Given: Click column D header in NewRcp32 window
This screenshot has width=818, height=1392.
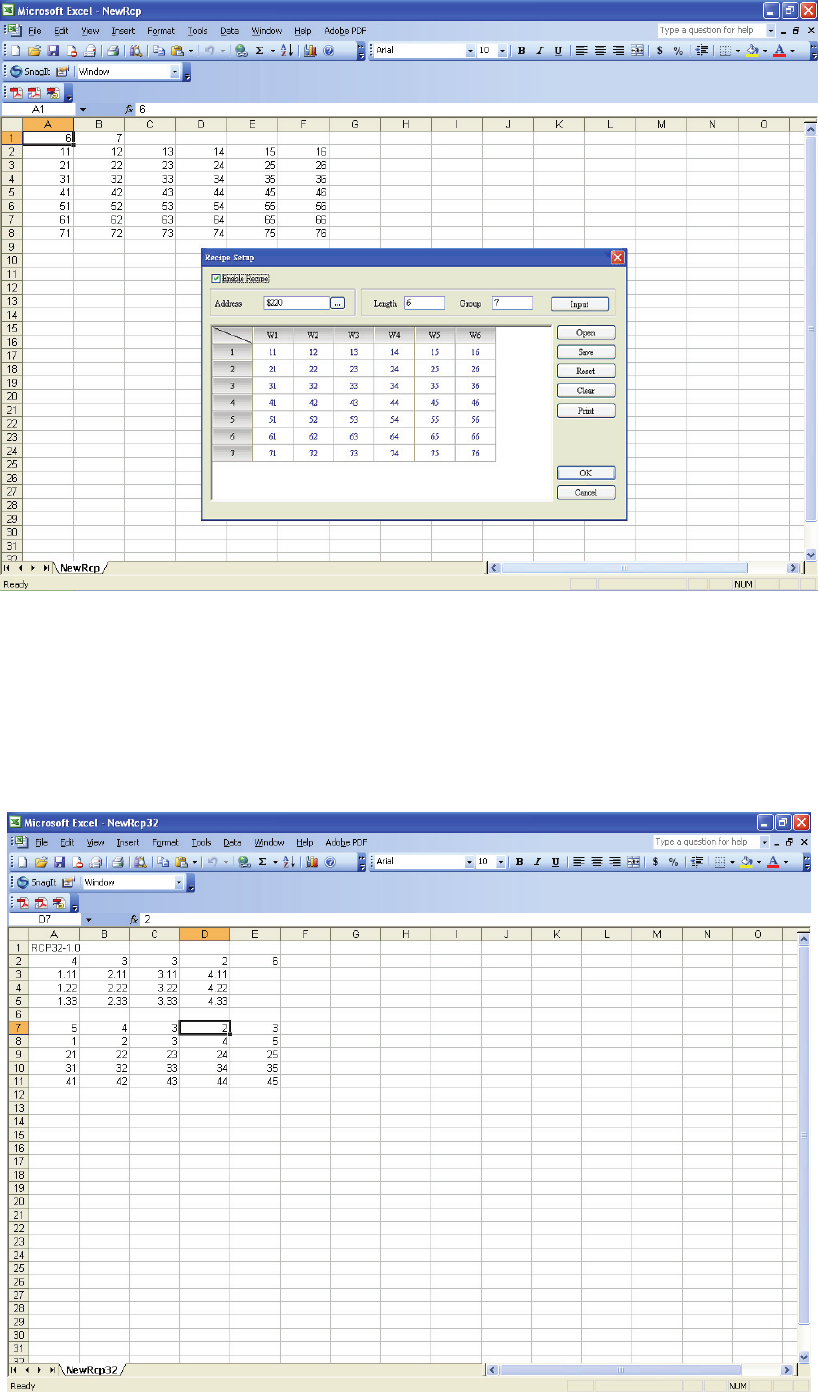Looking at the screenshot, I should (x=205, y=933).
